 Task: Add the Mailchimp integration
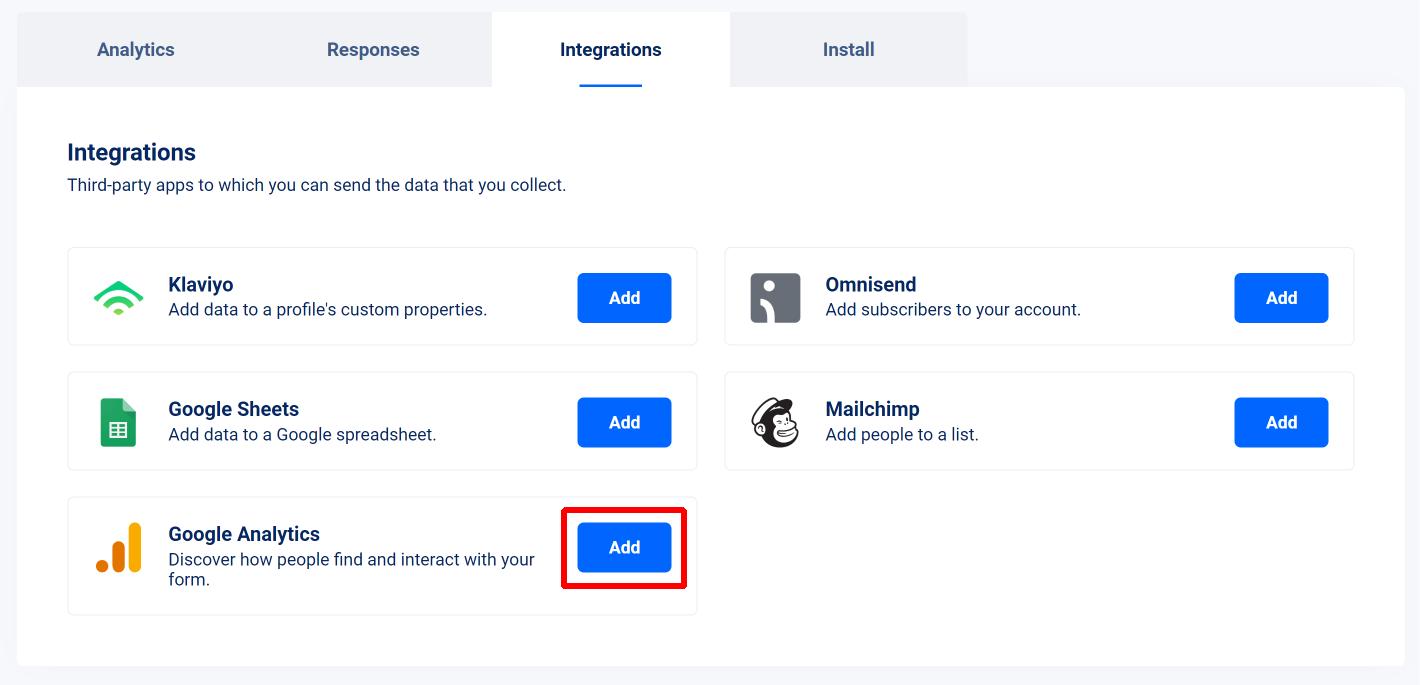point(1281,422)
